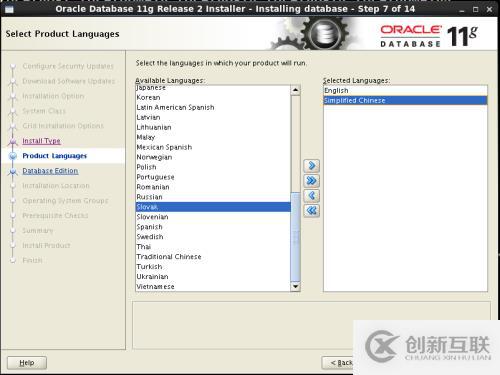Click the scroll-down arrow of Available Languages
This screenshot has height=375, width=500.
pos(295,286)
